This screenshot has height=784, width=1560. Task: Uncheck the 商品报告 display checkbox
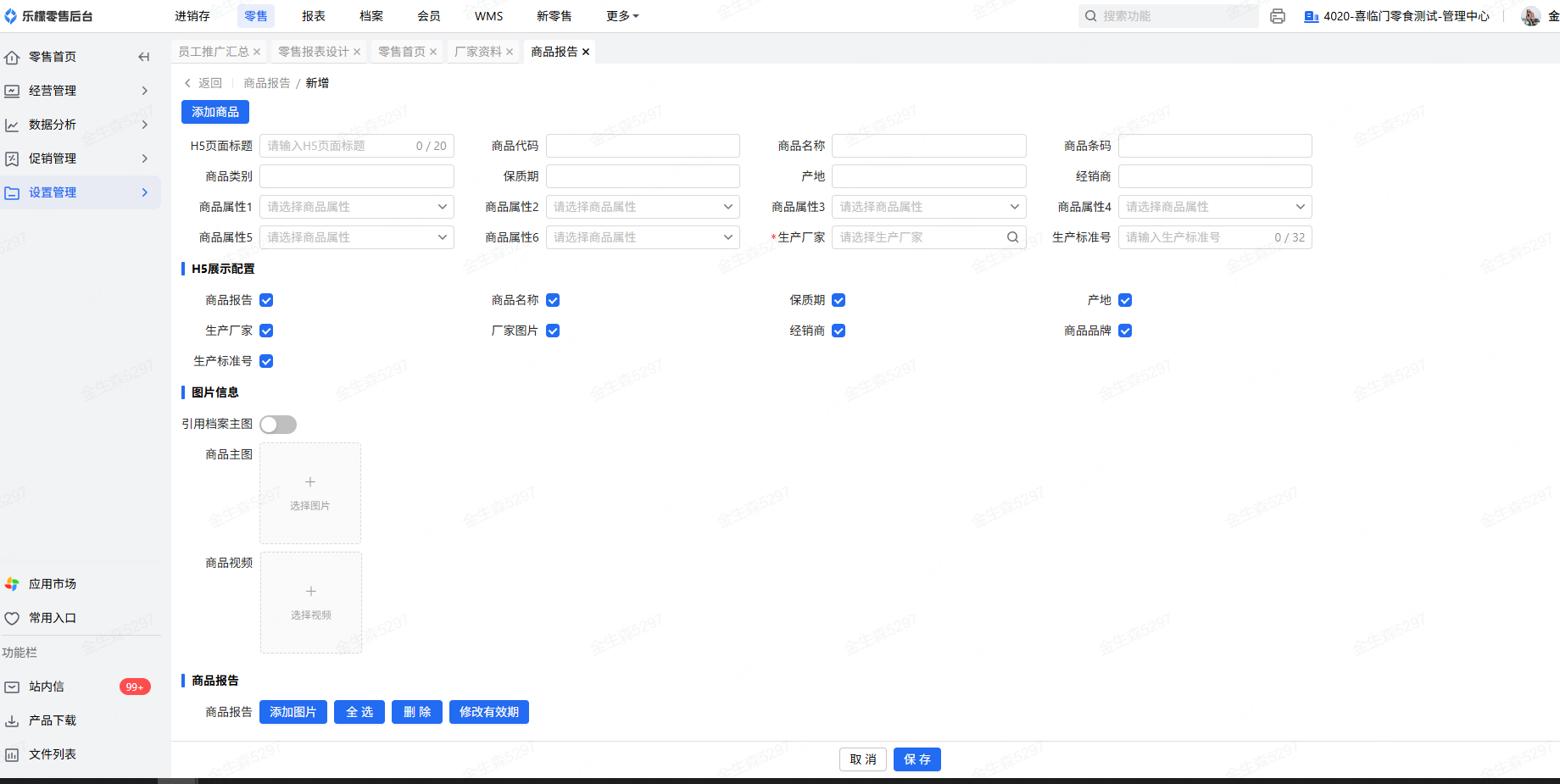pos(266,300)
